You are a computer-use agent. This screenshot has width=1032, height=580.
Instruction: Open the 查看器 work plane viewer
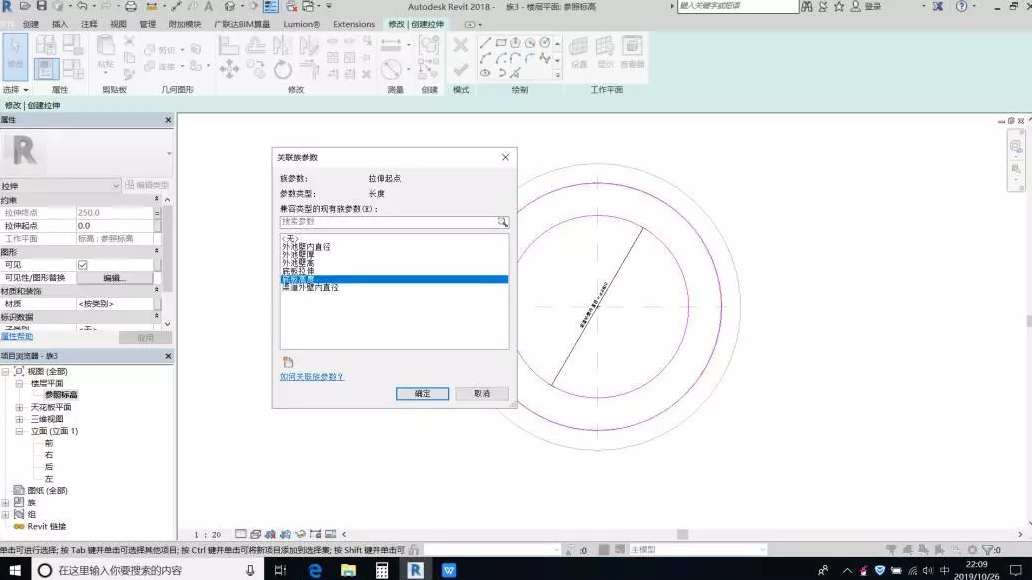pyautogui.click(x=632, y=53)
